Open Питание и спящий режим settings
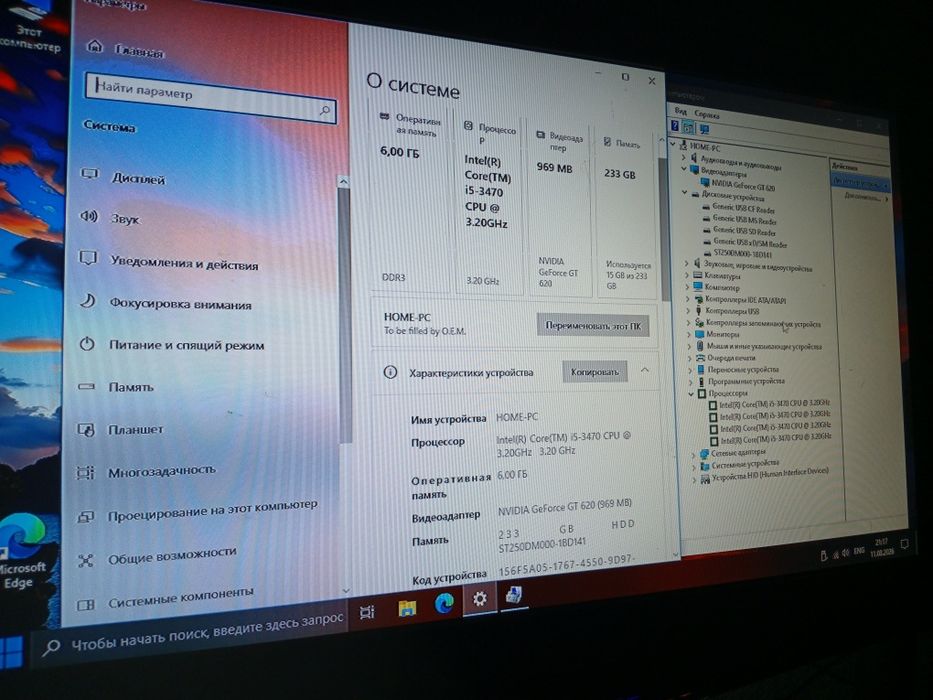Image resolution: width=933 pixels, height=700 pixels. pyautogui.click(x=186, y=345)
